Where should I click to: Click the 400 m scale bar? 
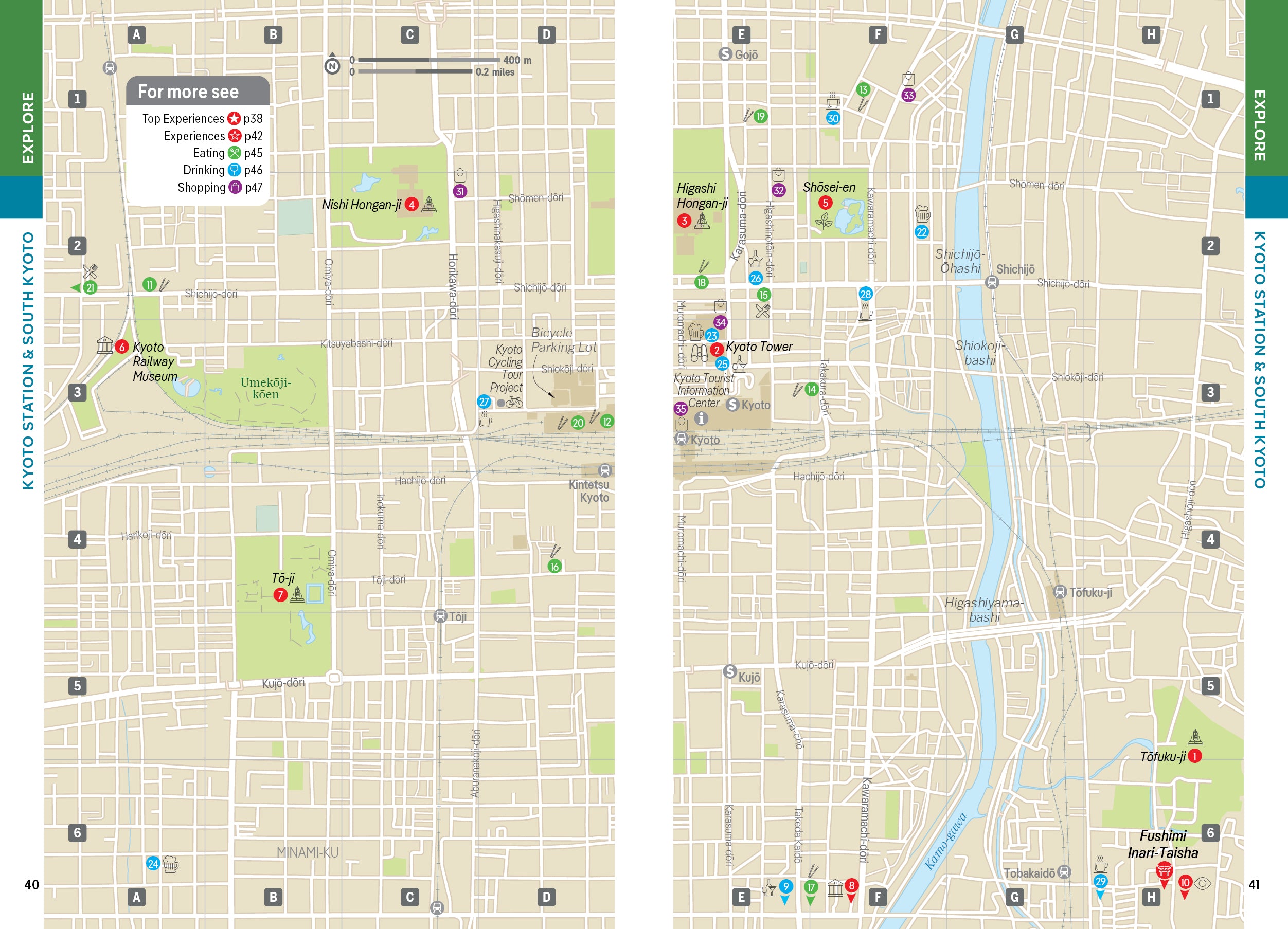coord(429,60)
